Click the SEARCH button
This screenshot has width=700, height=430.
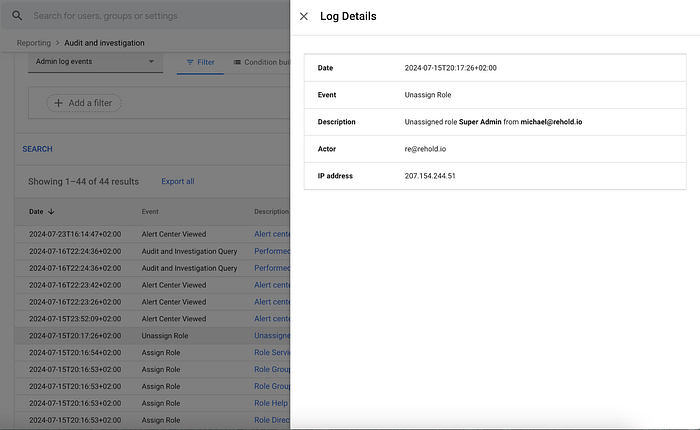pos(38,149)
